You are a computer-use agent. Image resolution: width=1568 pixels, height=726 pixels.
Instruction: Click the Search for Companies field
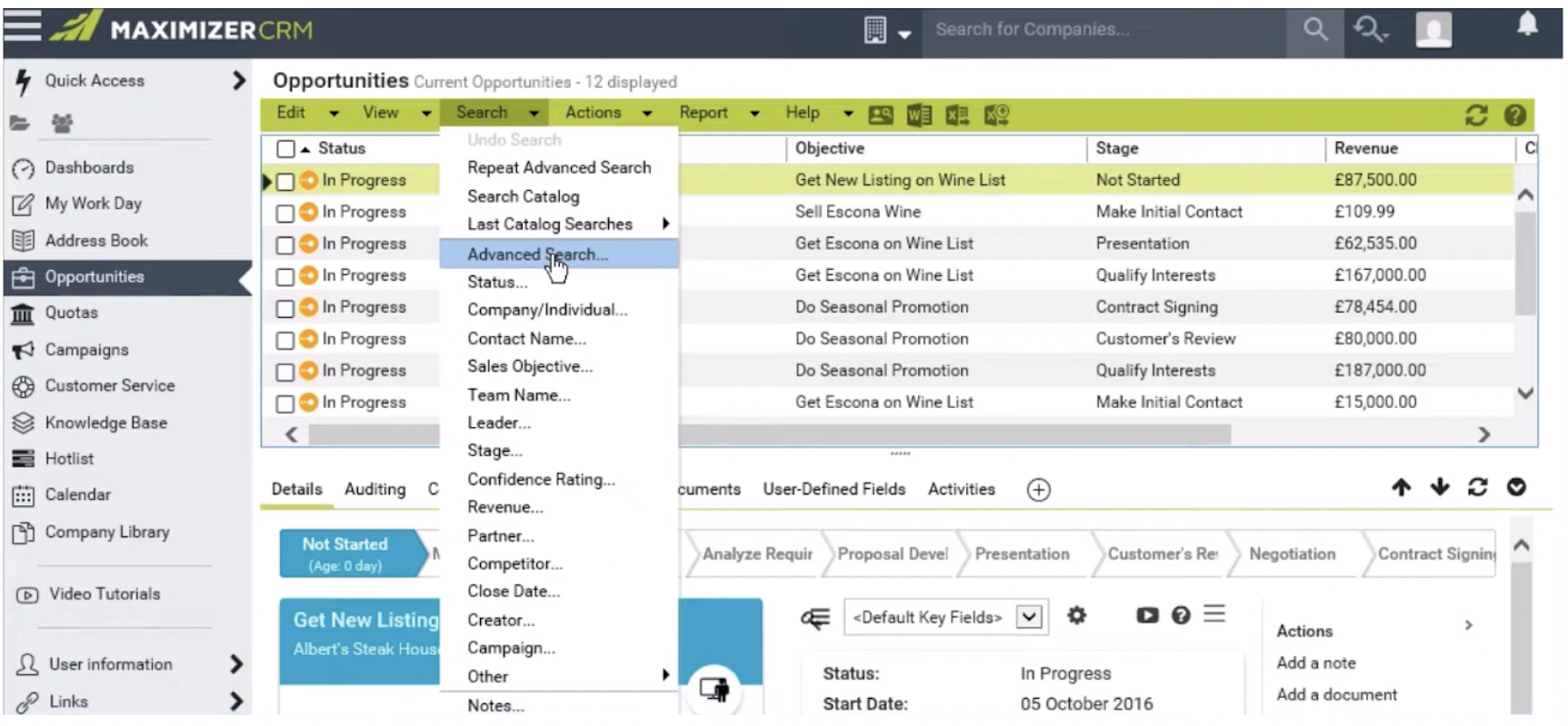(1104, 29)
